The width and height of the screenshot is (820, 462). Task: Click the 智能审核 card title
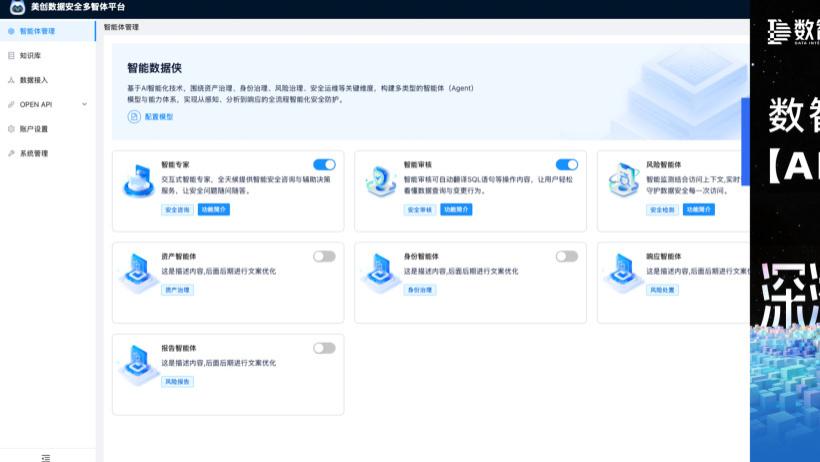point(418,165)
